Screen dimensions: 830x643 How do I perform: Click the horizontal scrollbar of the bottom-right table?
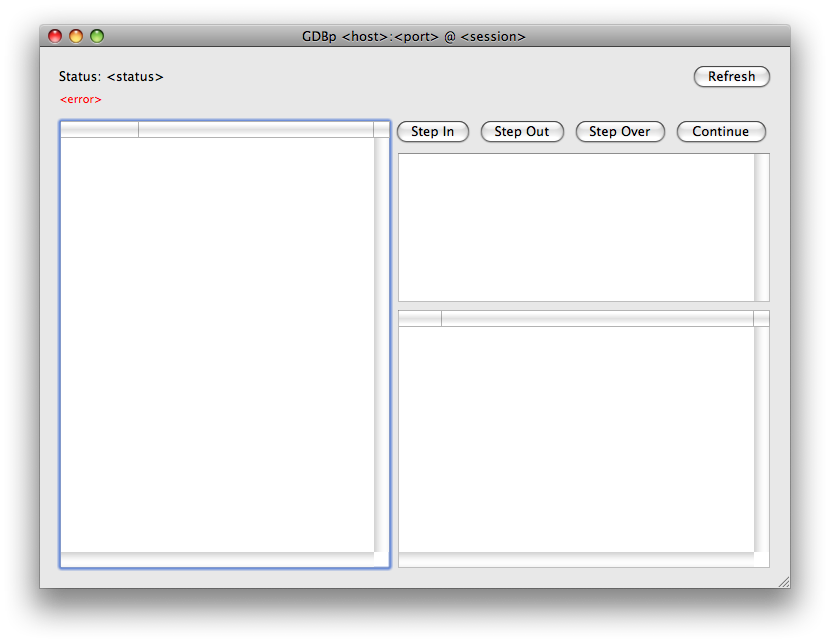(x=576, y=559)
